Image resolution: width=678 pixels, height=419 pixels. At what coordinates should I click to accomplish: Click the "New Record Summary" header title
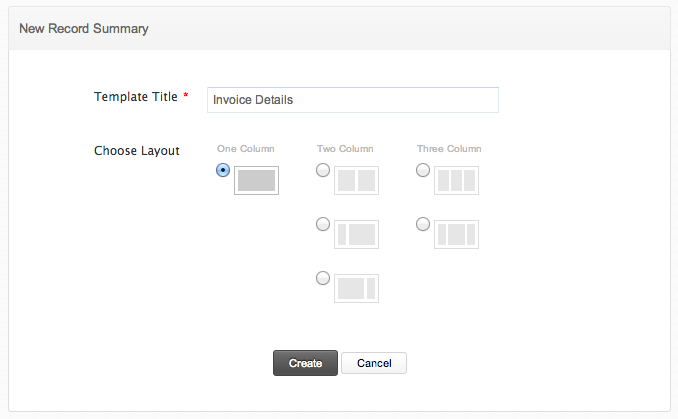click(x=84, y=29)
